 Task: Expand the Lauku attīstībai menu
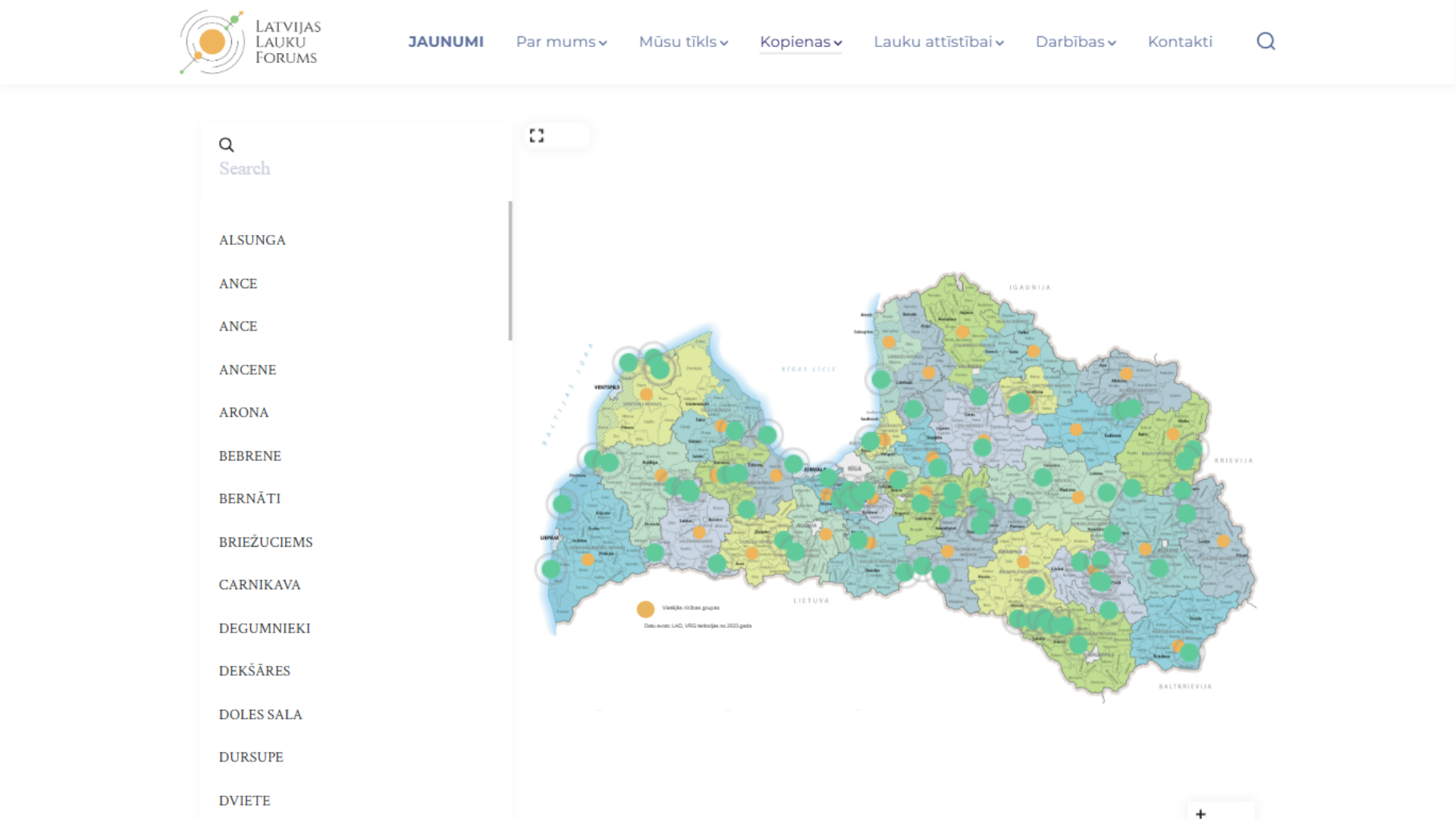pyautogui.click(x=938, y=42)
